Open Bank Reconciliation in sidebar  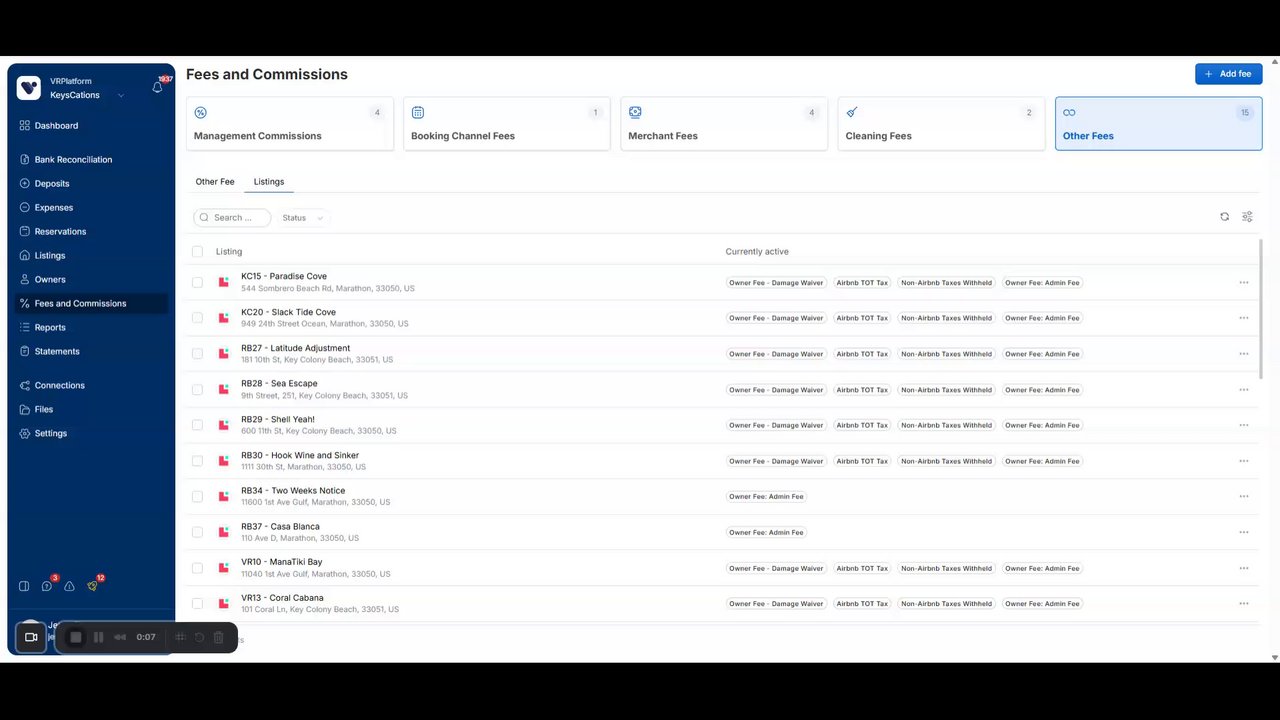click(x=73, y=160)
